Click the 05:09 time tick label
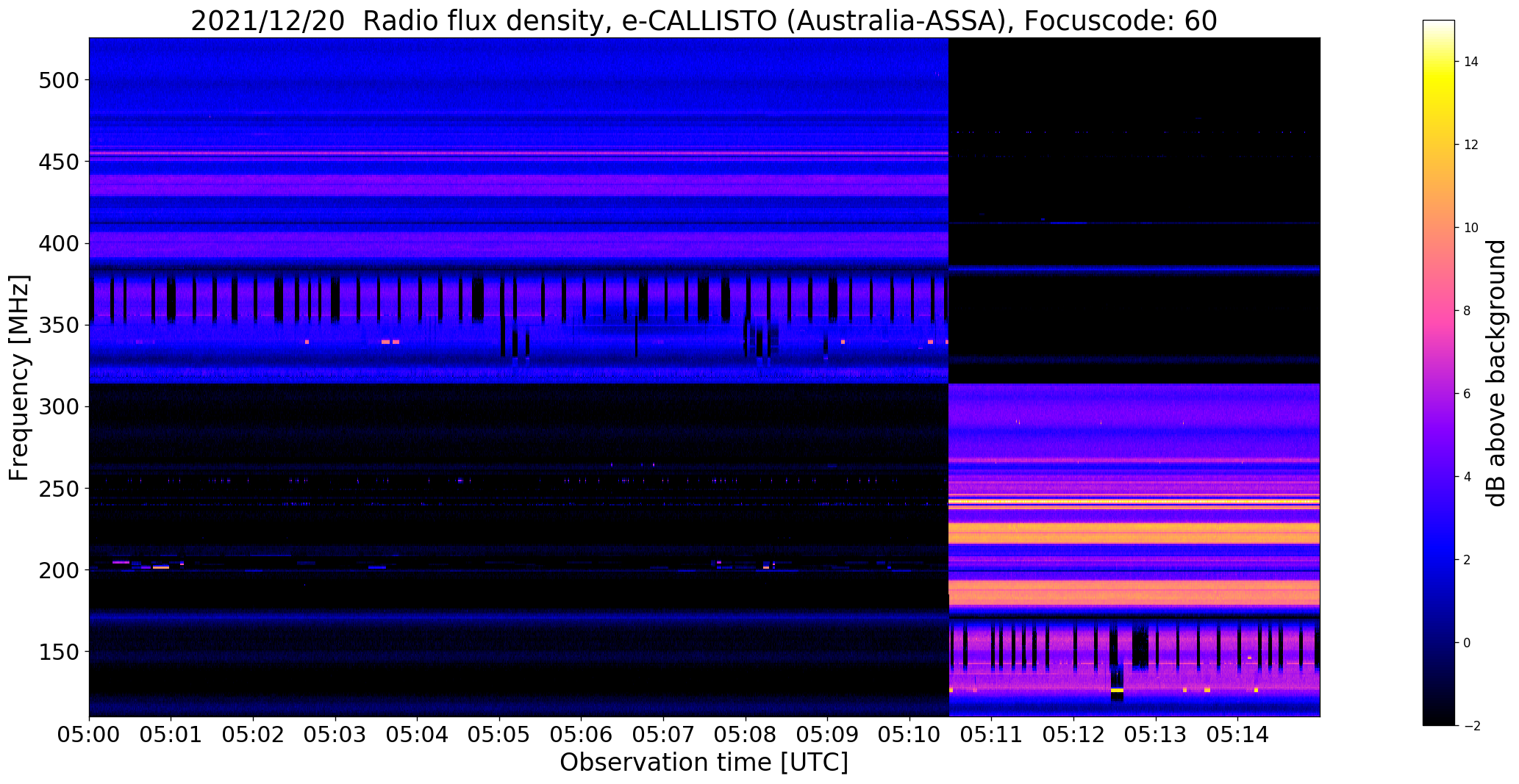1519x784 pixels. tap(828, 735)
